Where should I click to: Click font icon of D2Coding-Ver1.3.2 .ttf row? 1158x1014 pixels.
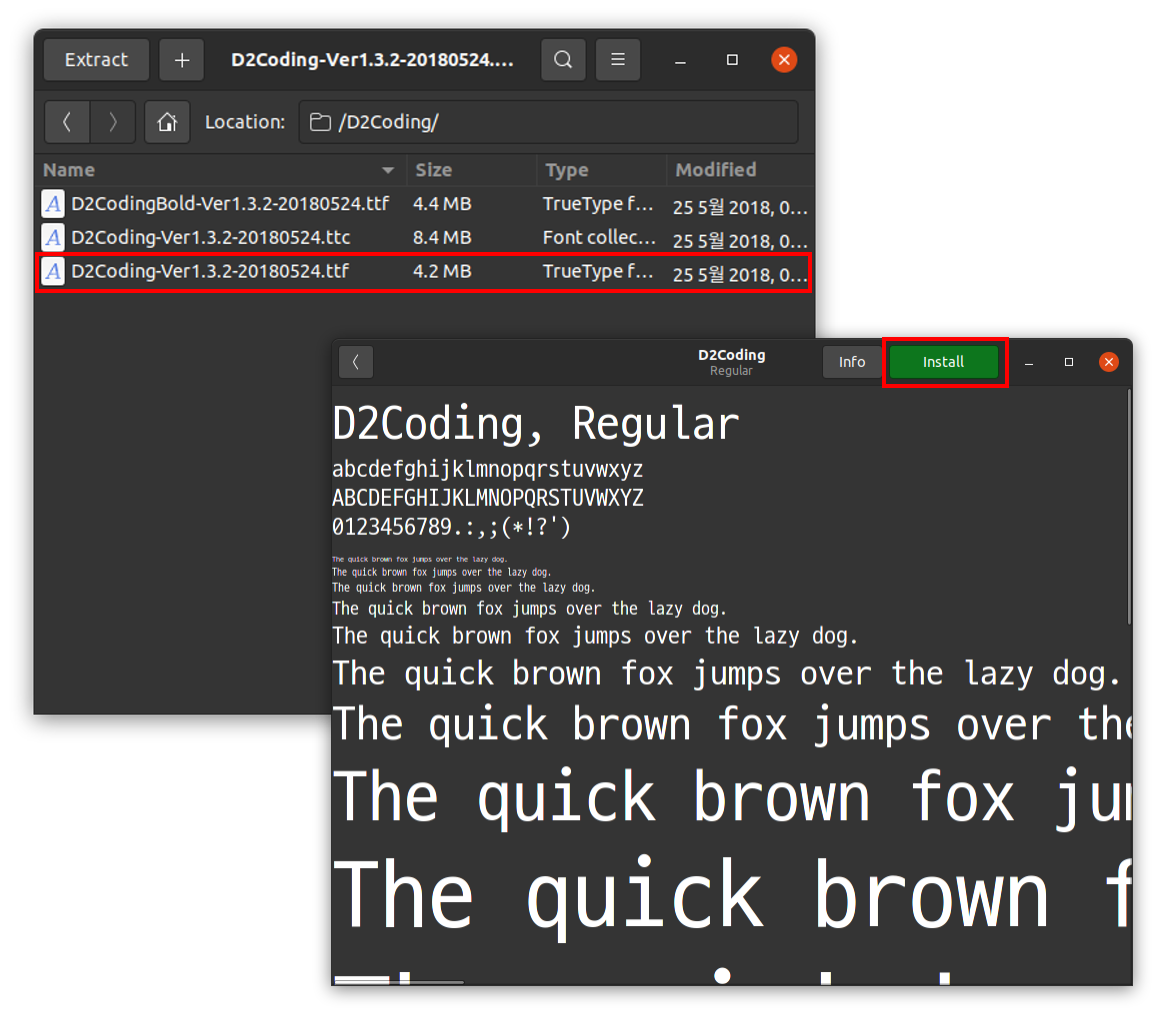[x=52, y=272]
